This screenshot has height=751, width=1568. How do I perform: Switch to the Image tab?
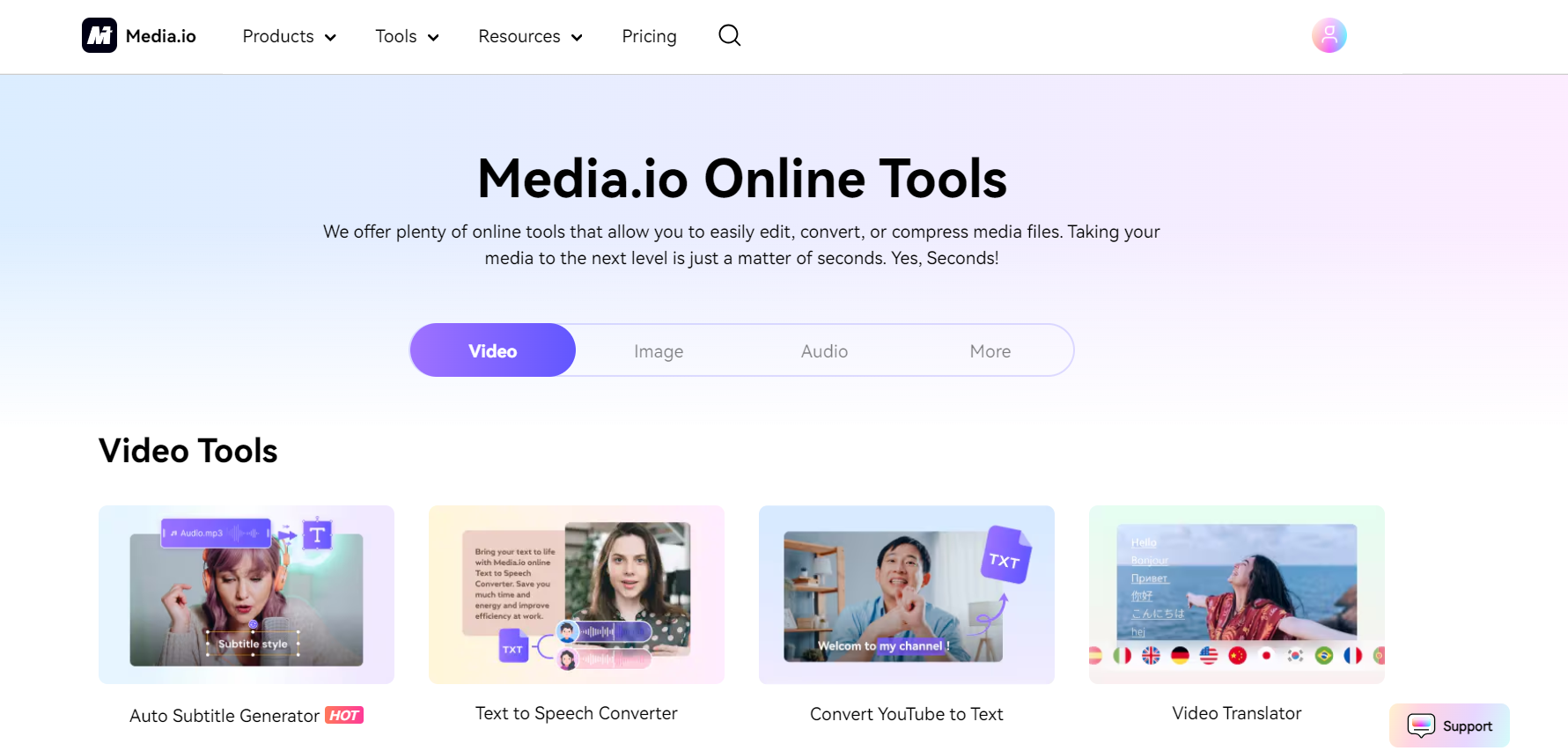click(659, 351)
